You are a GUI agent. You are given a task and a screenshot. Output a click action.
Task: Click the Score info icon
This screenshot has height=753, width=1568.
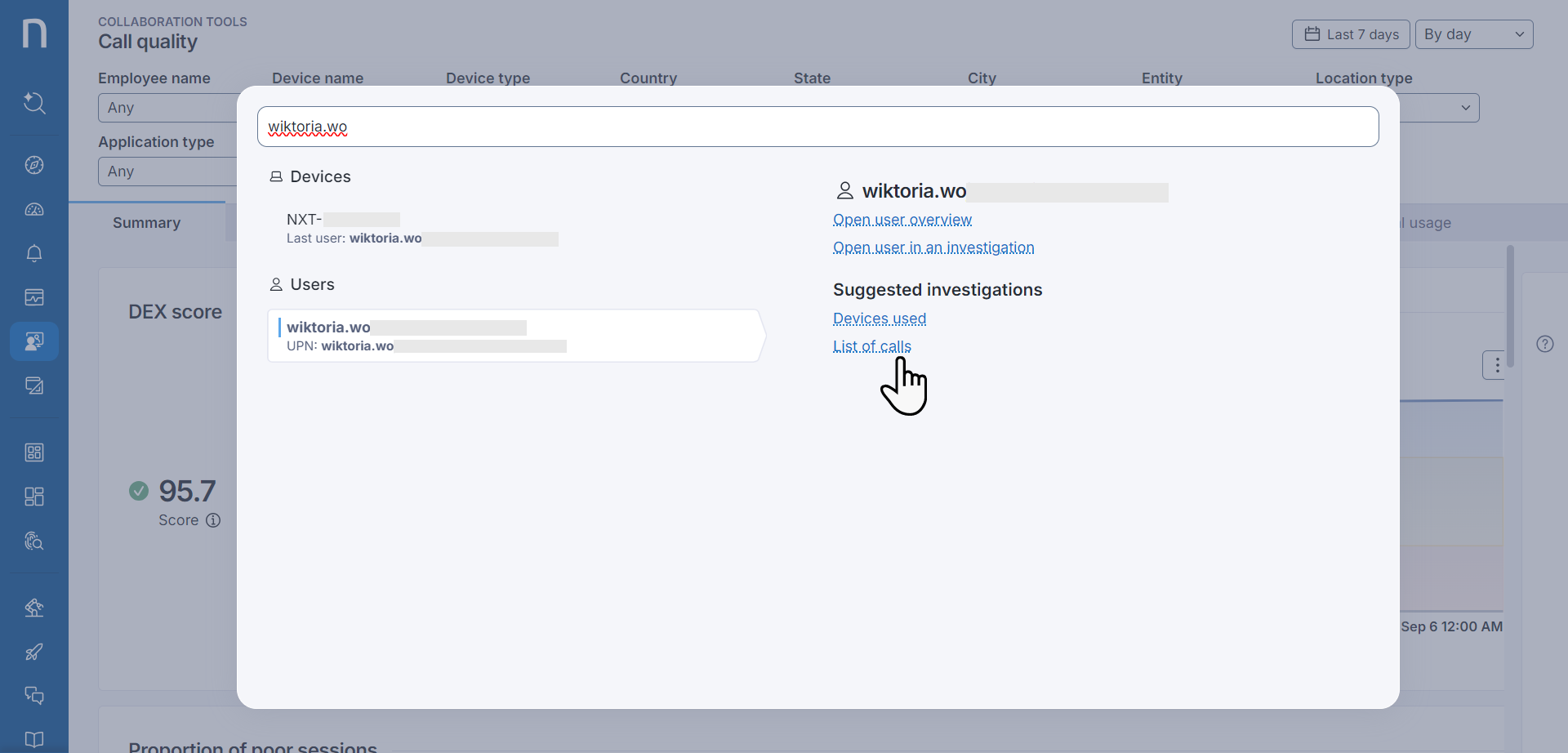point(213,520)
